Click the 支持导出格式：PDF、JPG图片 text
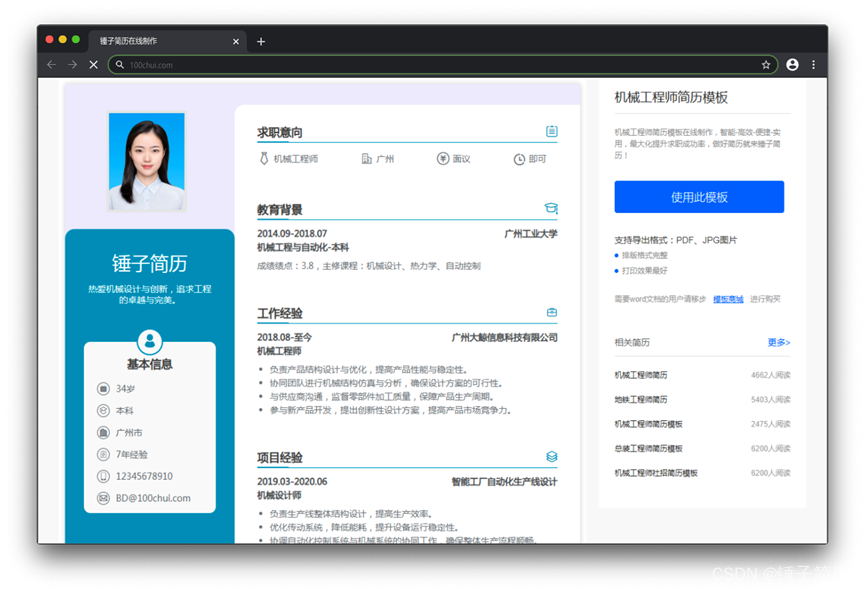This screenshot has height=593, width=865. tap(676, 240)
